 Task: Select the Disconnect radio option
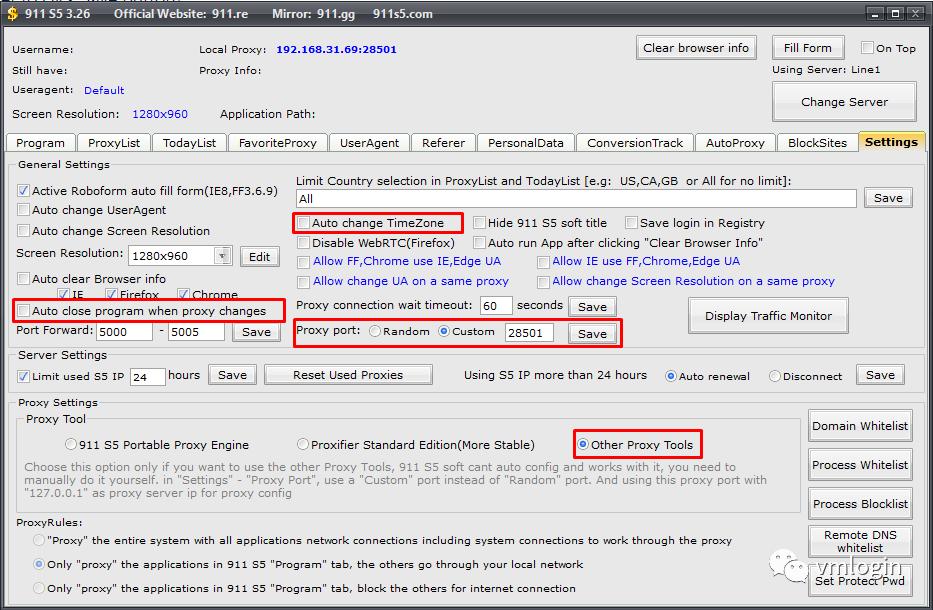point(775,377)
